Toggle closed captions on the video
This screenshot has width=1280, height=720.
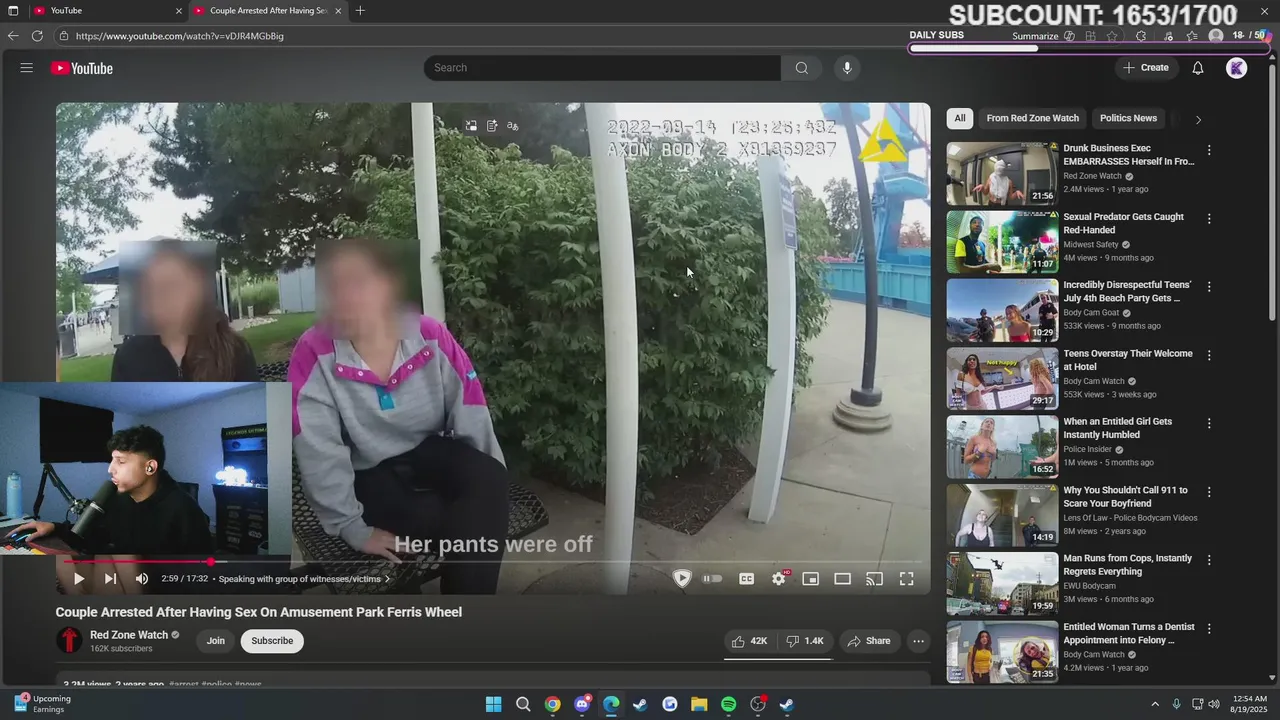pos(746,579)
